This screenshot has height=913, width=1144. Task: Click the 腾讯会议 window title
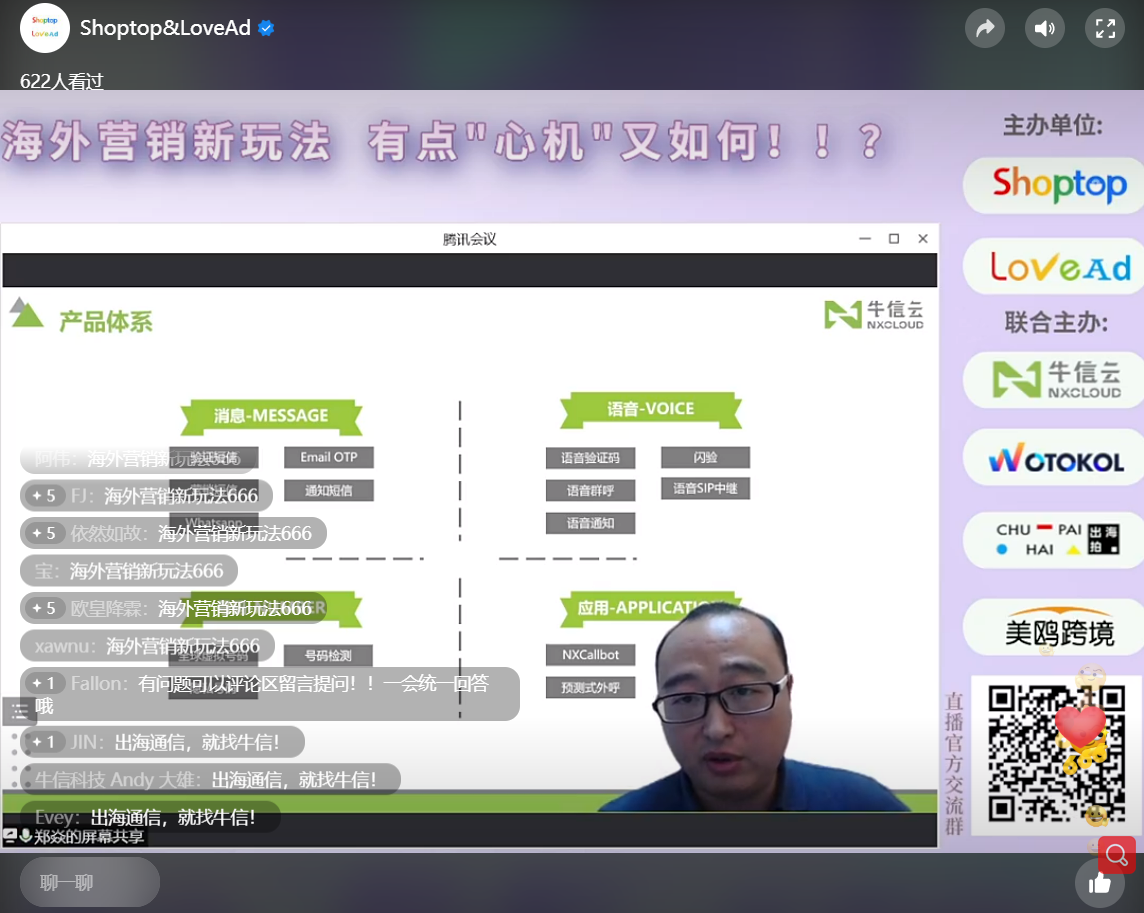(469, 239)
